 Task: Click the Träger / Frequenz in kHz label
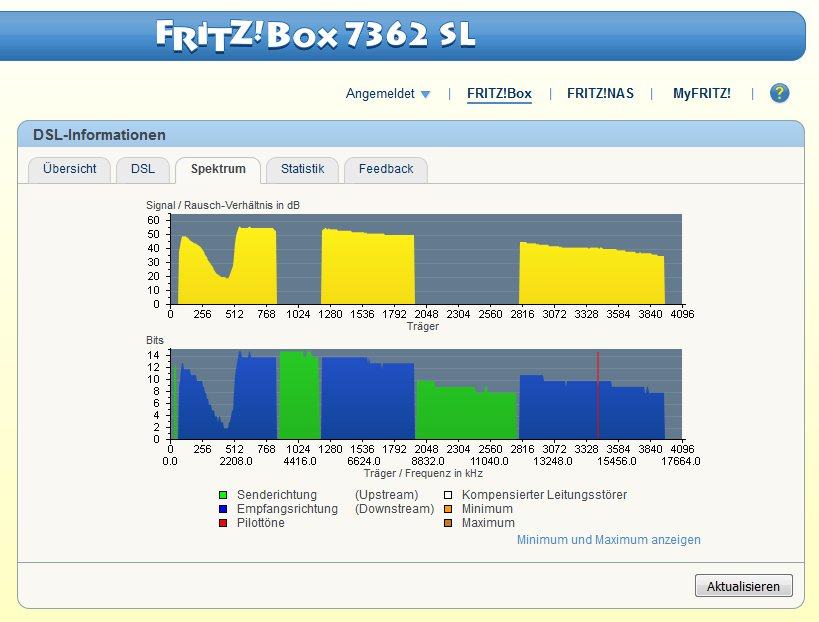coord(423,474)
